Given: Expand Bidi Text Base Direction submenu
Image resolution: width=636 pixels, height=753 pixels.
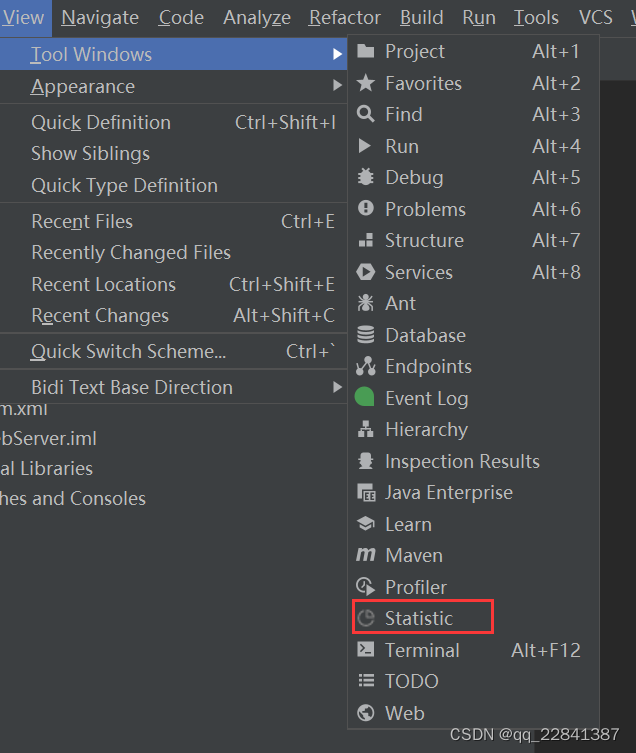Looking at the screenshot, I should 338,387.
